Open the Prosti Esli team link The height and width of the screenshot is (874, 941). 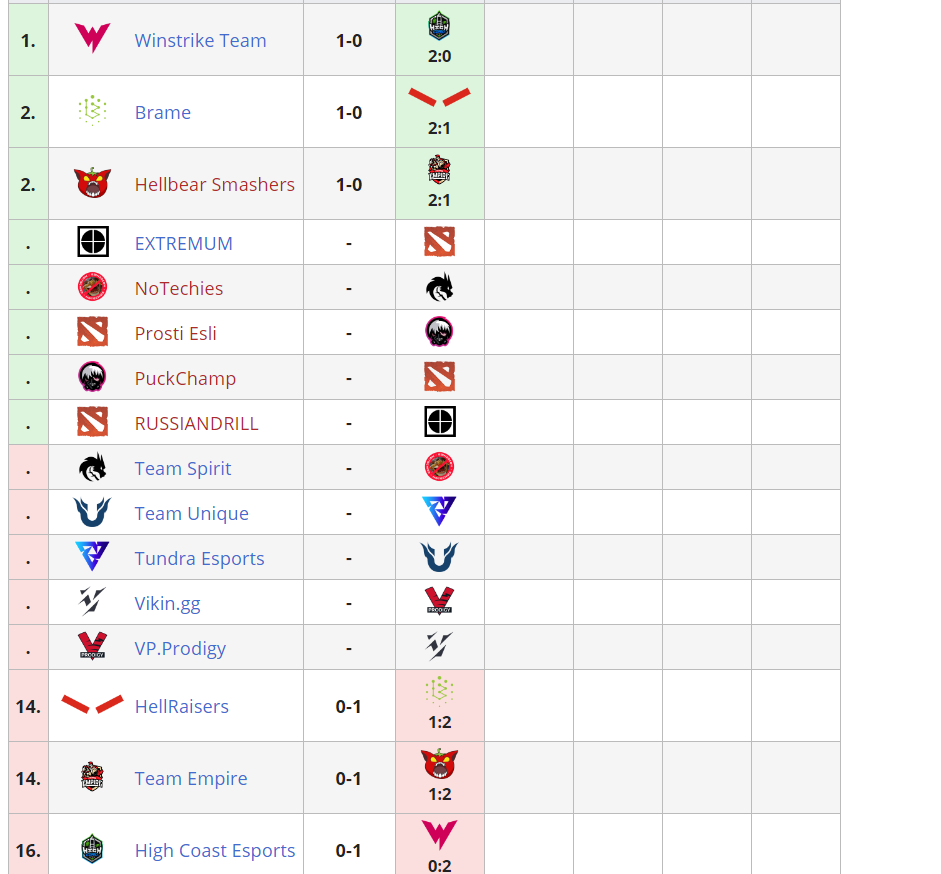[x=175, y=334]
